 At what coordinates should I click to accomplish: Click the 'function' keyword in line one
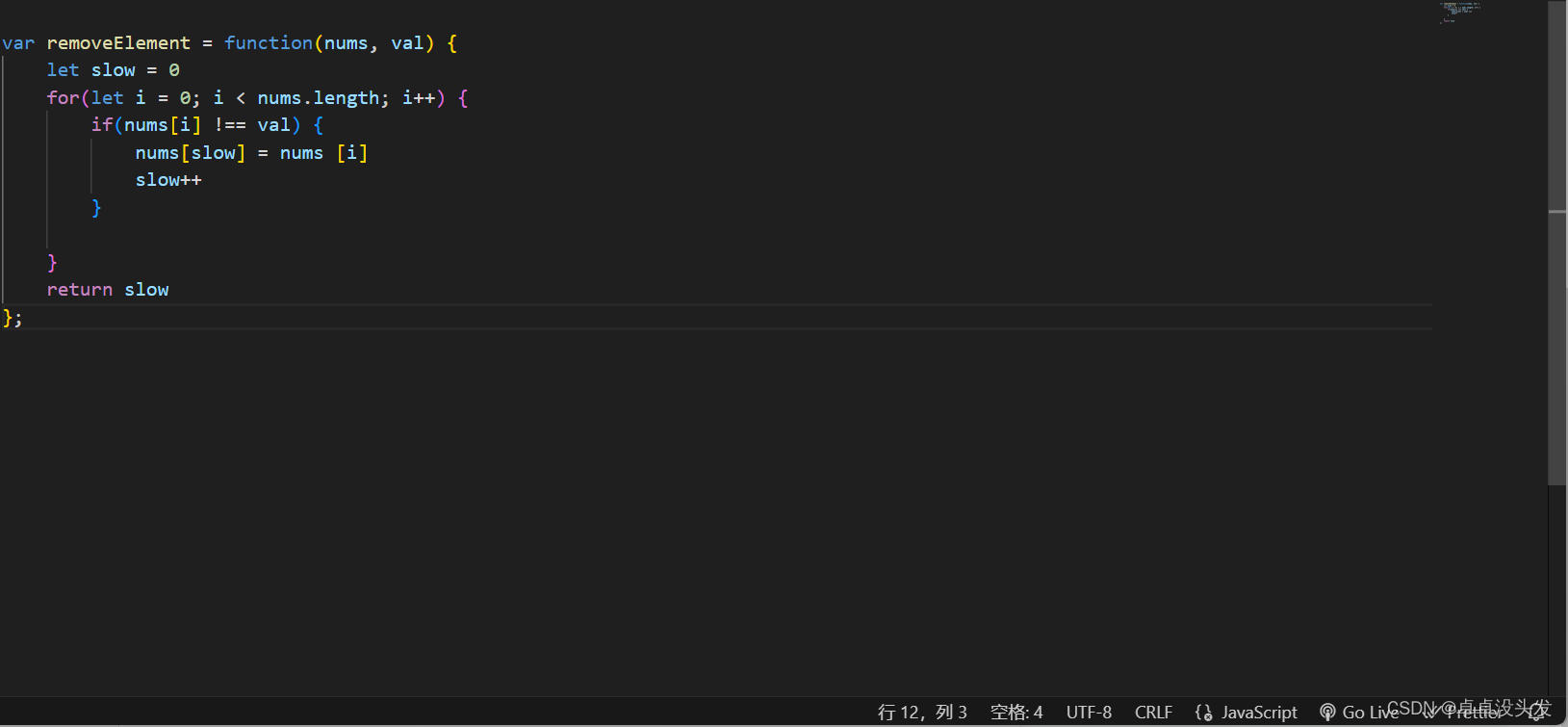[x=269, y=43]
